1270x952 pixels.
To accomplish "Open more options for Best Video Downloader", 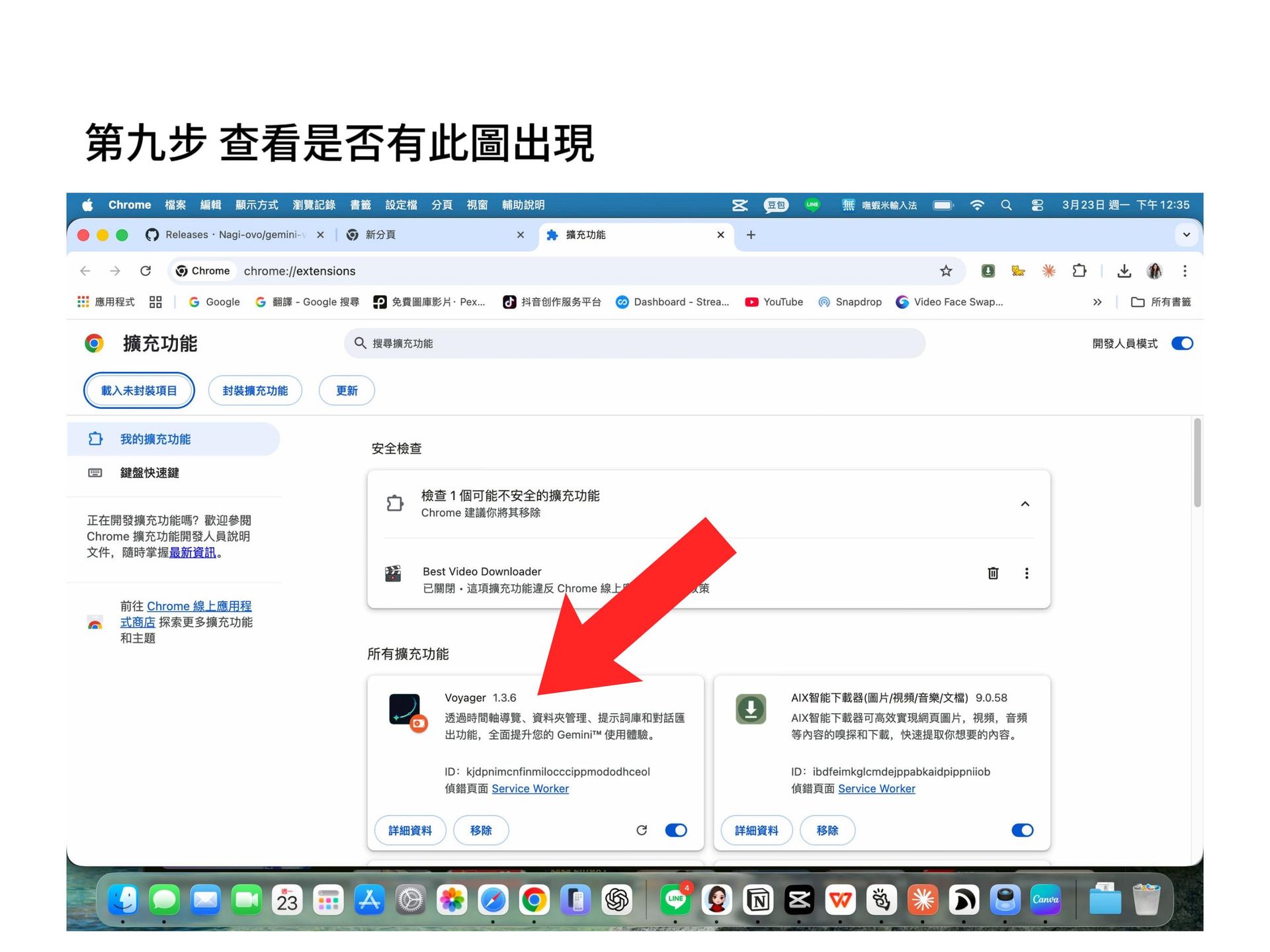I will pyautogui.click(x=1026, y=573).
